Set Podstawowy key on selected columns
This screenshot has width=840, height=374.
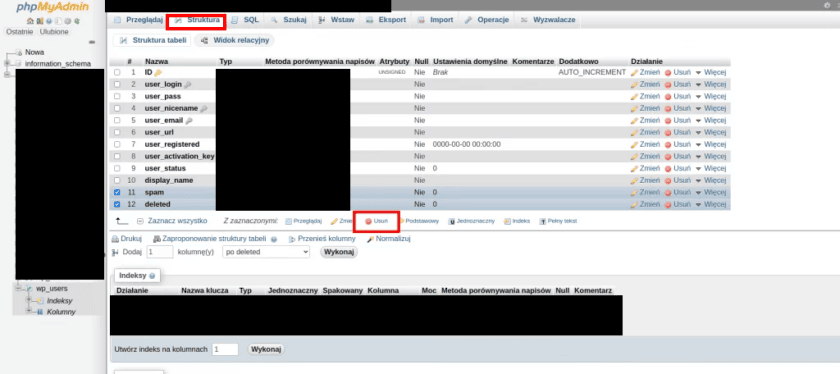[419, 221]
